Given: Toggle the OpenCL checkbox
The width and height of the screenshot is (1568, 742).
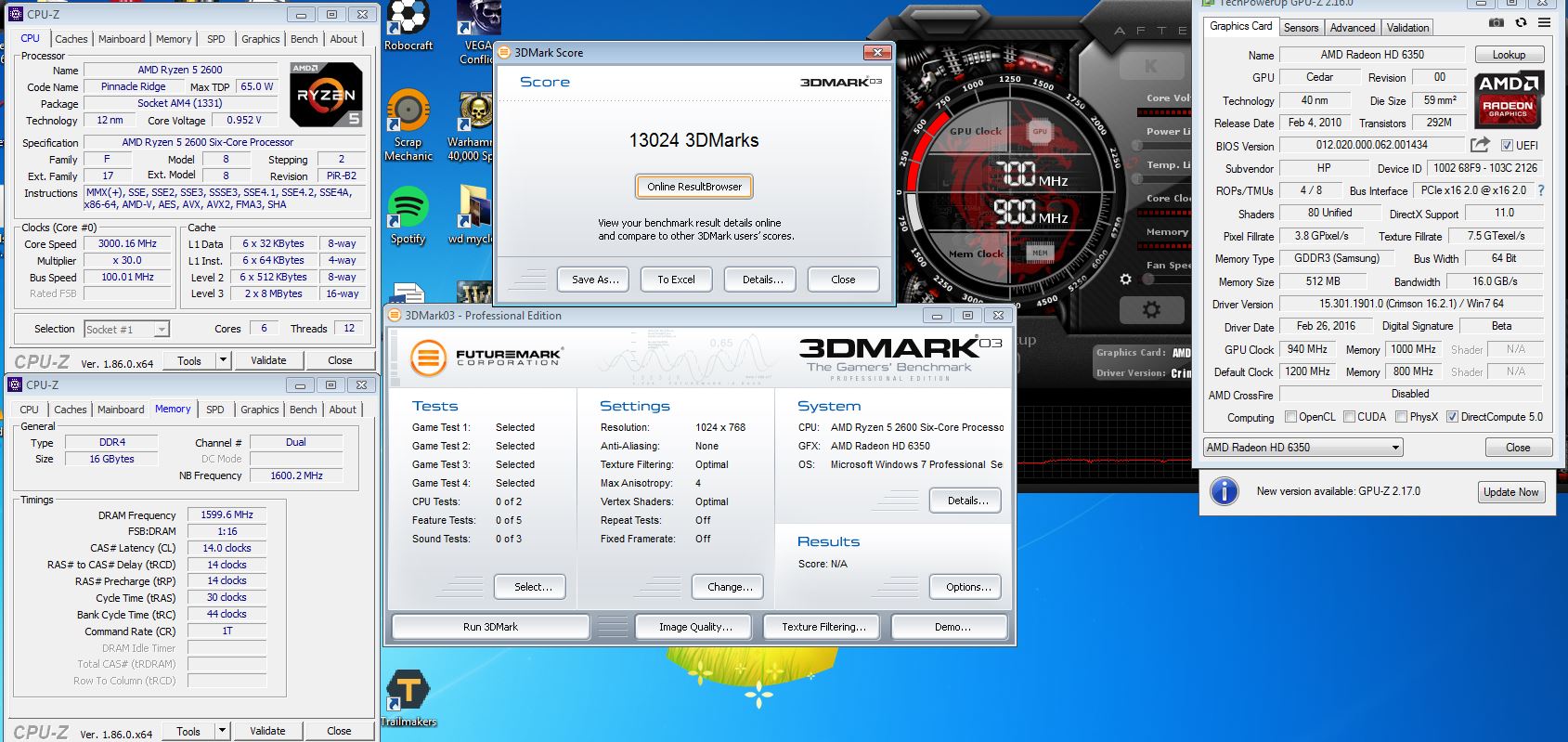Looking at the screenshot, I should pyautogui.click(x=1289, y=417).
